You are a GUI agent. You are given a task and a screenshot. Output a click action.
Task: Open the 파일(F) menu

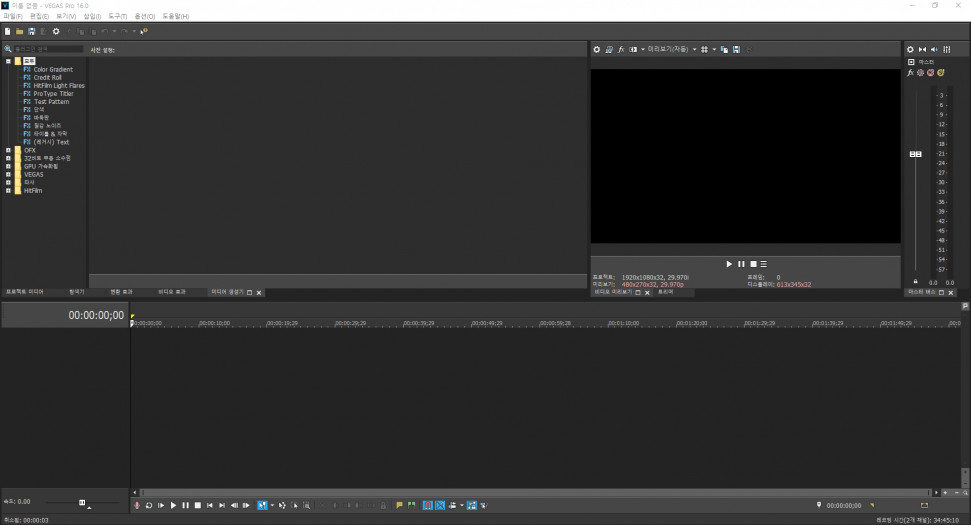13,16
